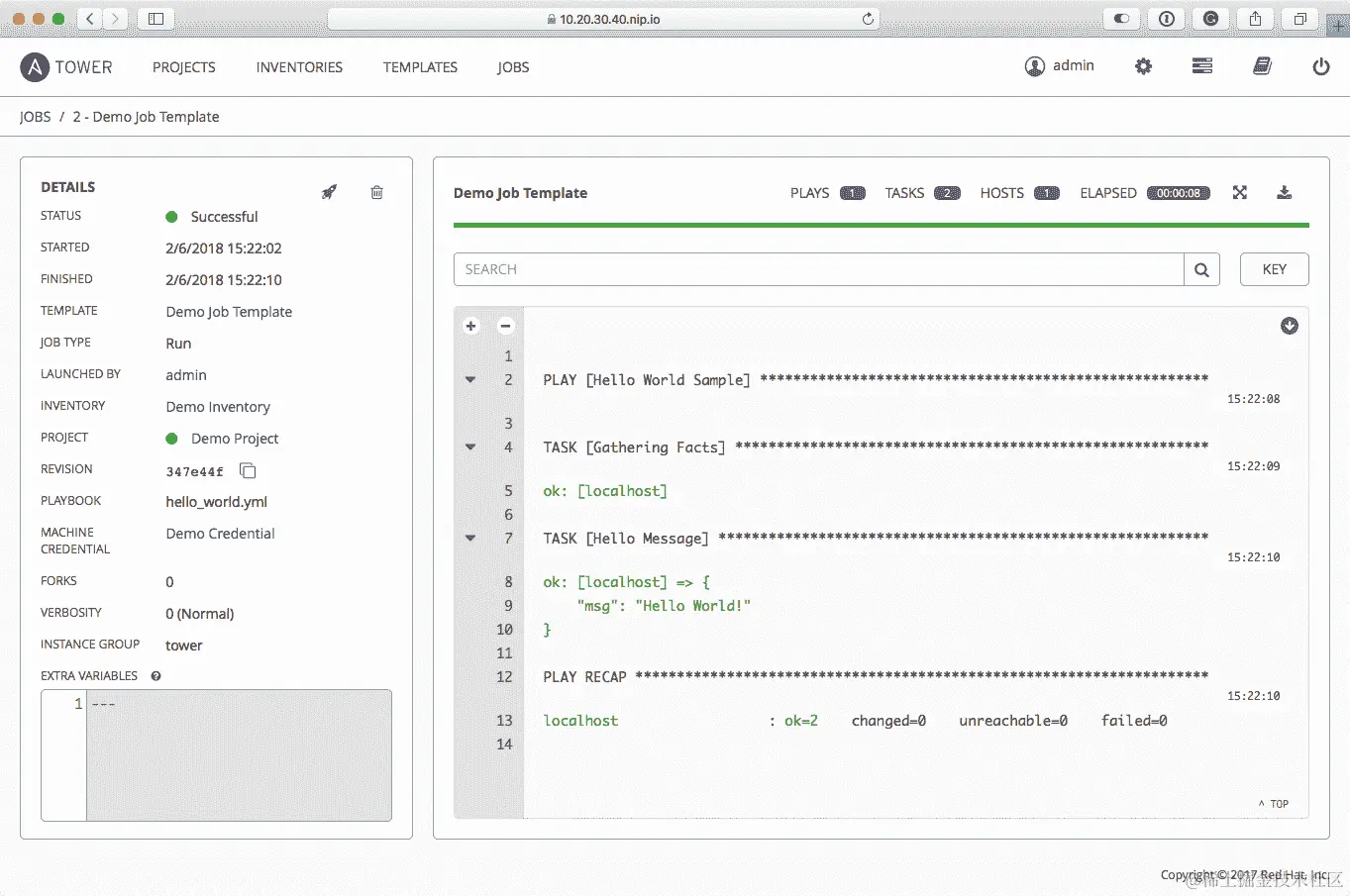The height and width of the screenshot is (896, 1350).
Task: Click admin username in header
Action: pos(1074,65)
